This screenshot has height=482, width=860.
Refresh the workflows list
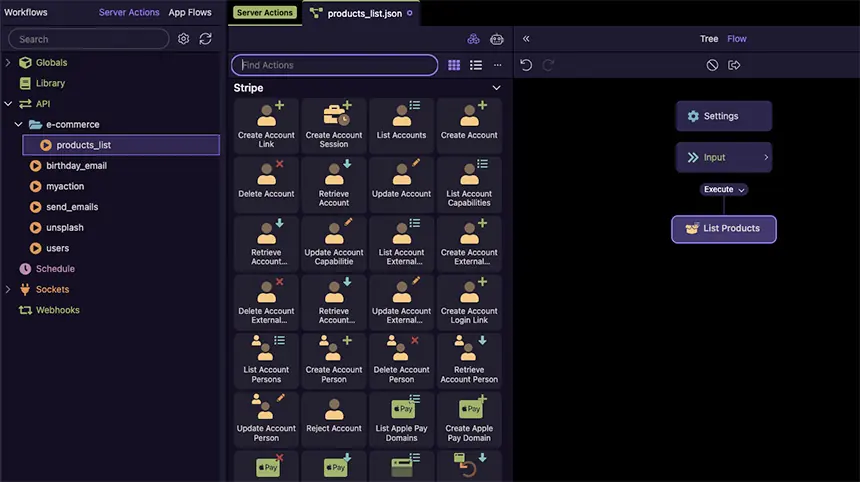point(206,39)
